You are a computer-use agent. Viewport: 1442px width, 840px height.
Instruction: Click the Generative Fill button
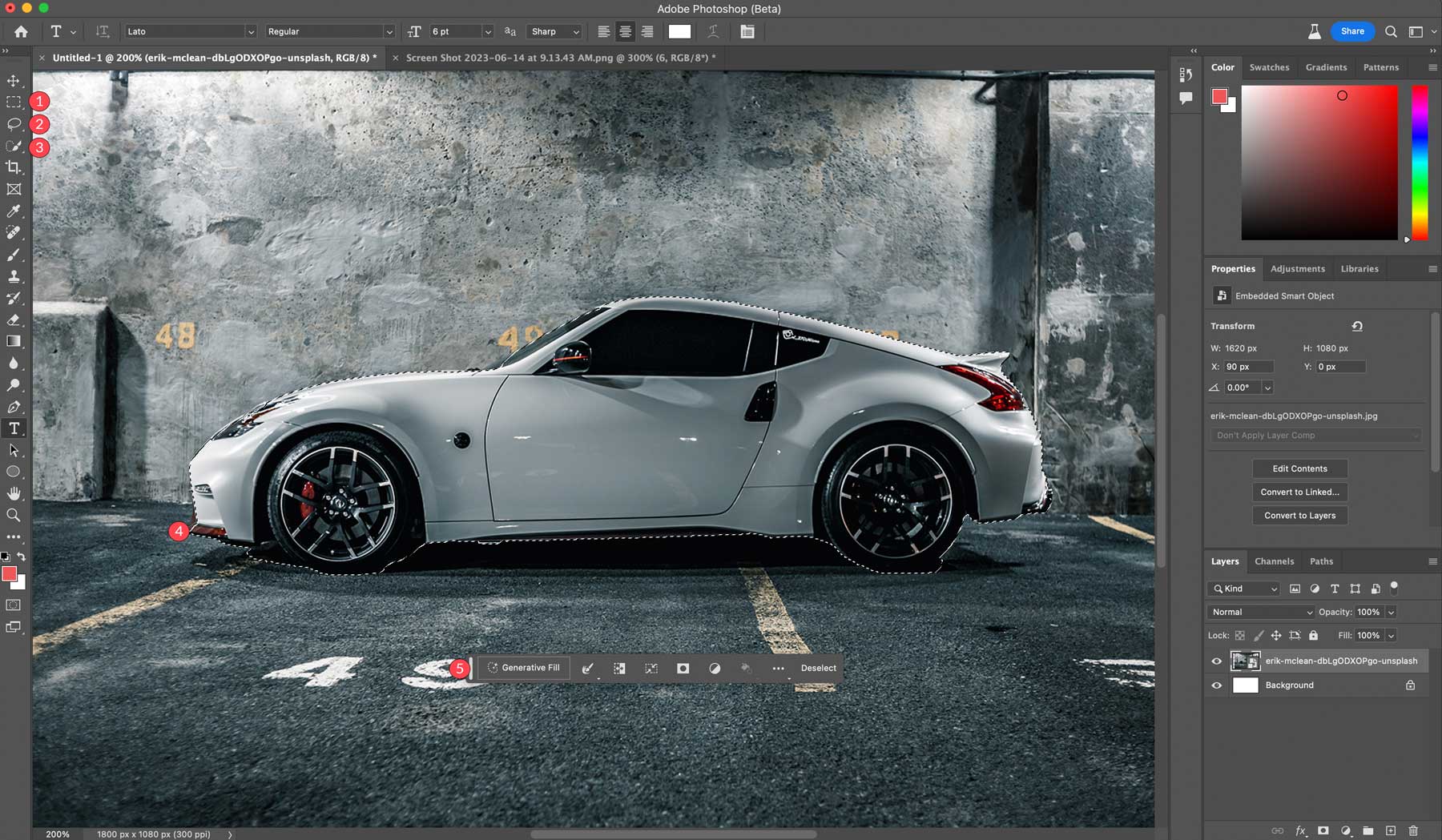click(523, 668)
